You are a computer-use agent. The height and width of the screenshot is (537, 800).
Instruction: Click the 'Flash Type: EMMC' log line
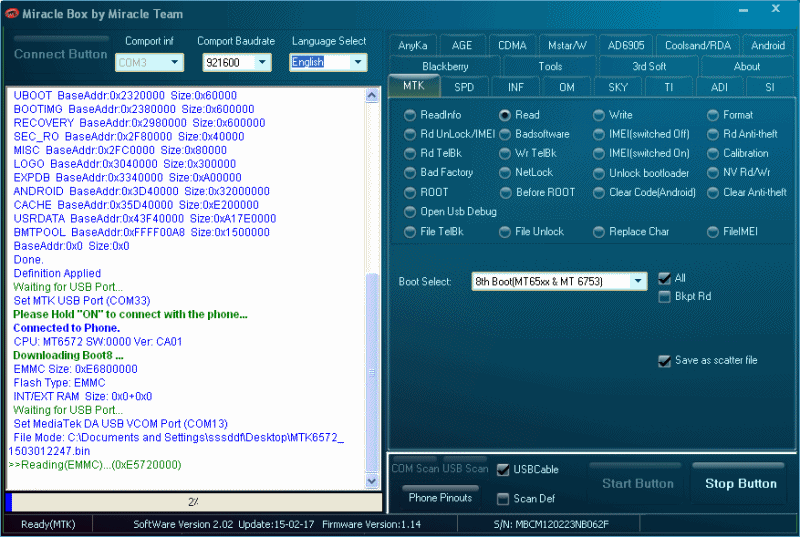pos(59,383)
